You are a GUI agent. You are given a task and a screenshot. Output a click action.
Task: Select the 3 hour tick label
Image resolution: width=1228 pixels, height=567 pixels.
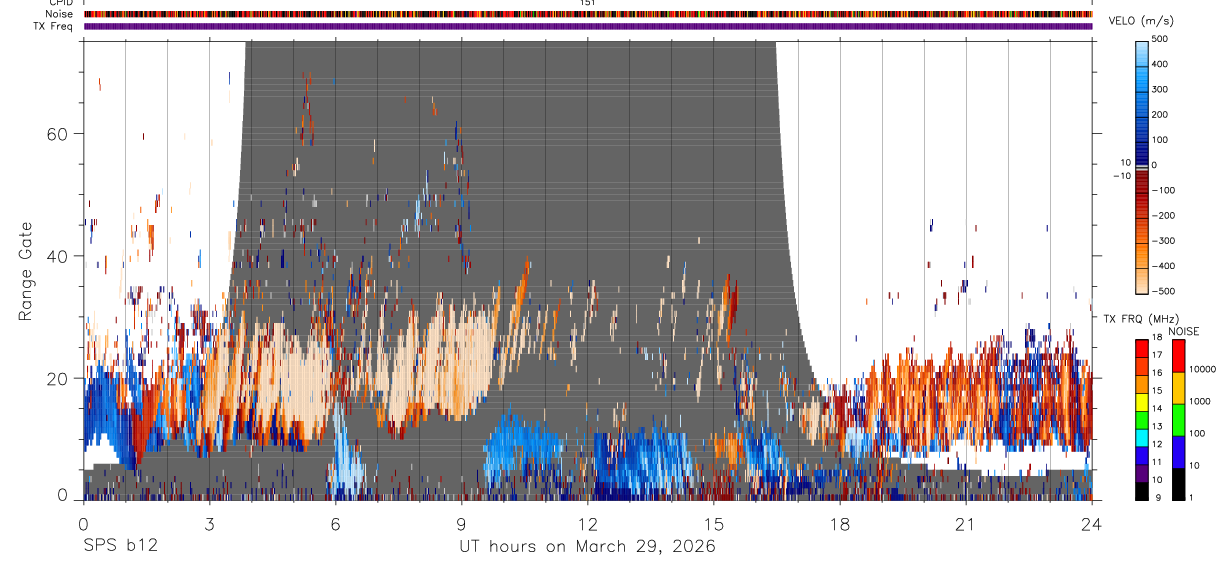pos(209,523)
